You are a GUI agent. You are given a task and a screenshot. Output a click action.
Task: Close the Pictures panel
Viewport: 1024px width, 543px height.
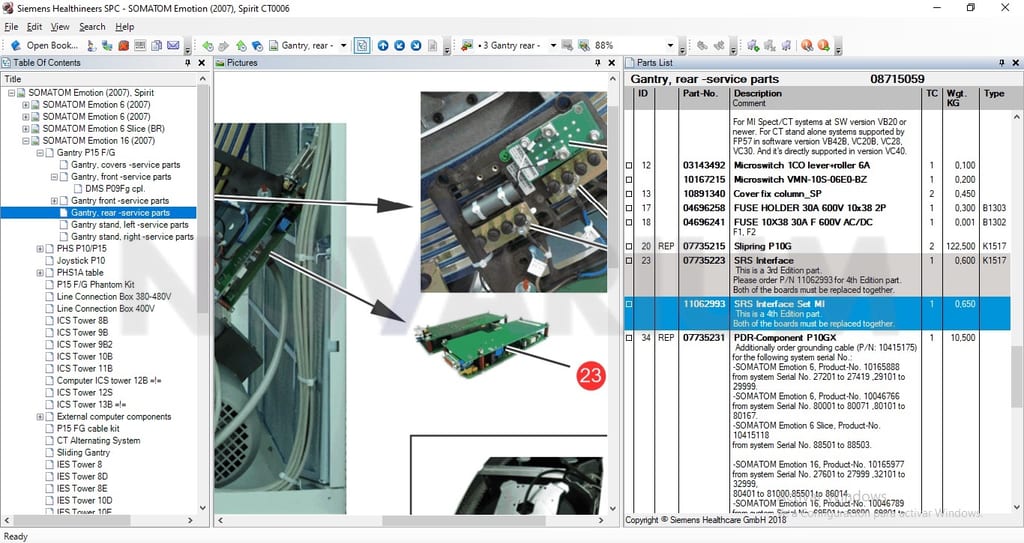(x=611, y=63)
